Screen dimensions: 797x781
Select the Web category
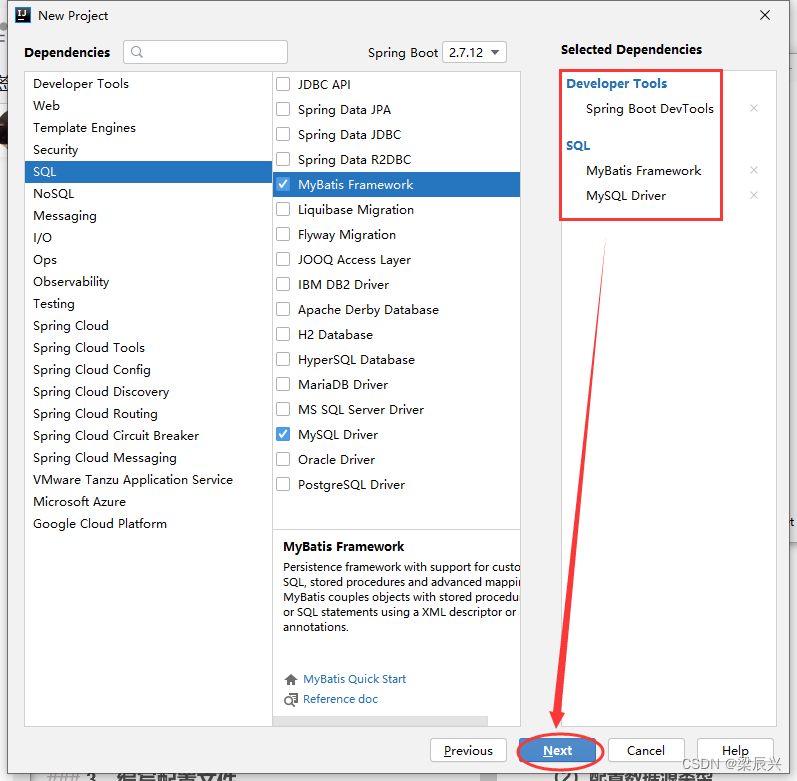coord(148,106)
